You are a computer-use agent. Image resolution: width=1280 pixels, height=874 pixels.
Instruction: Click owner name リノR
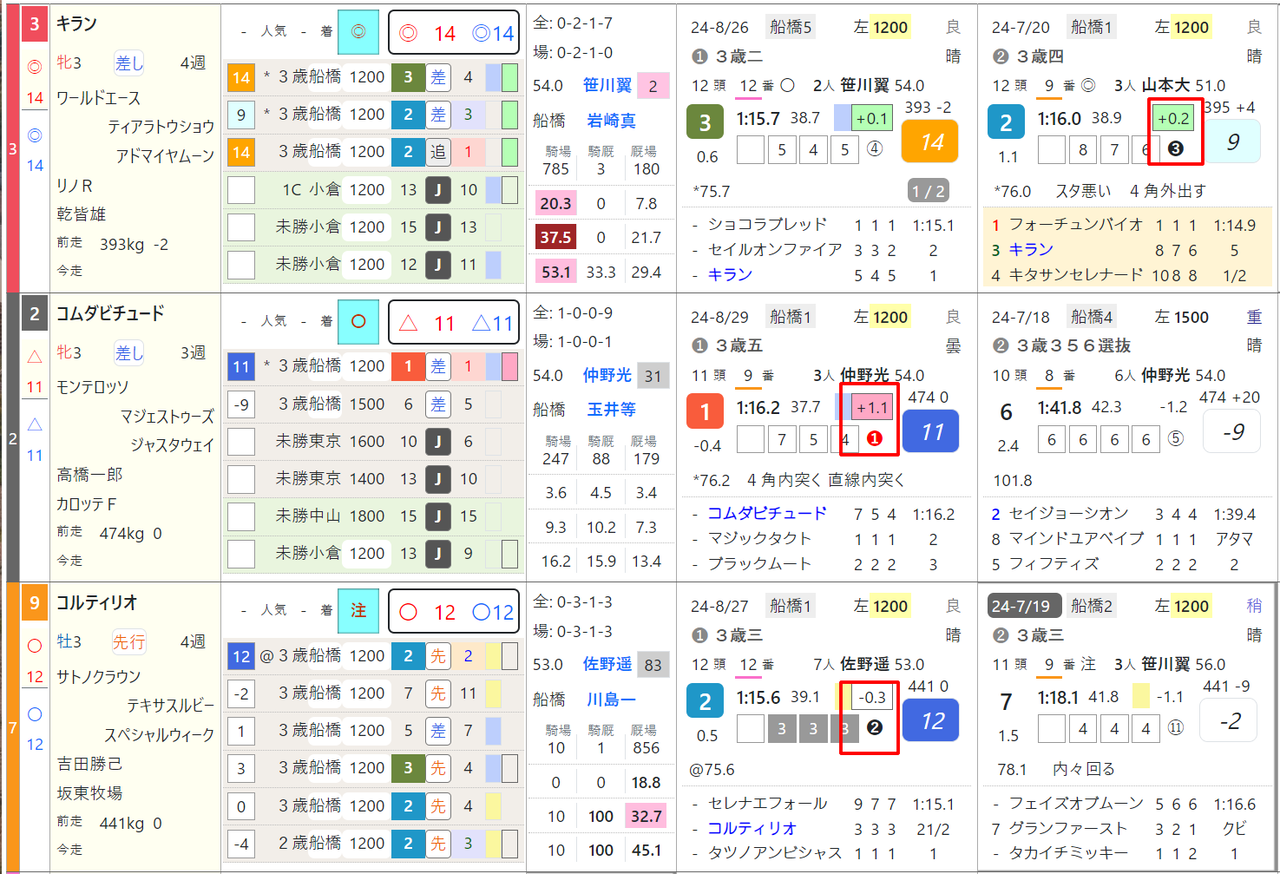tap(74, 185)
